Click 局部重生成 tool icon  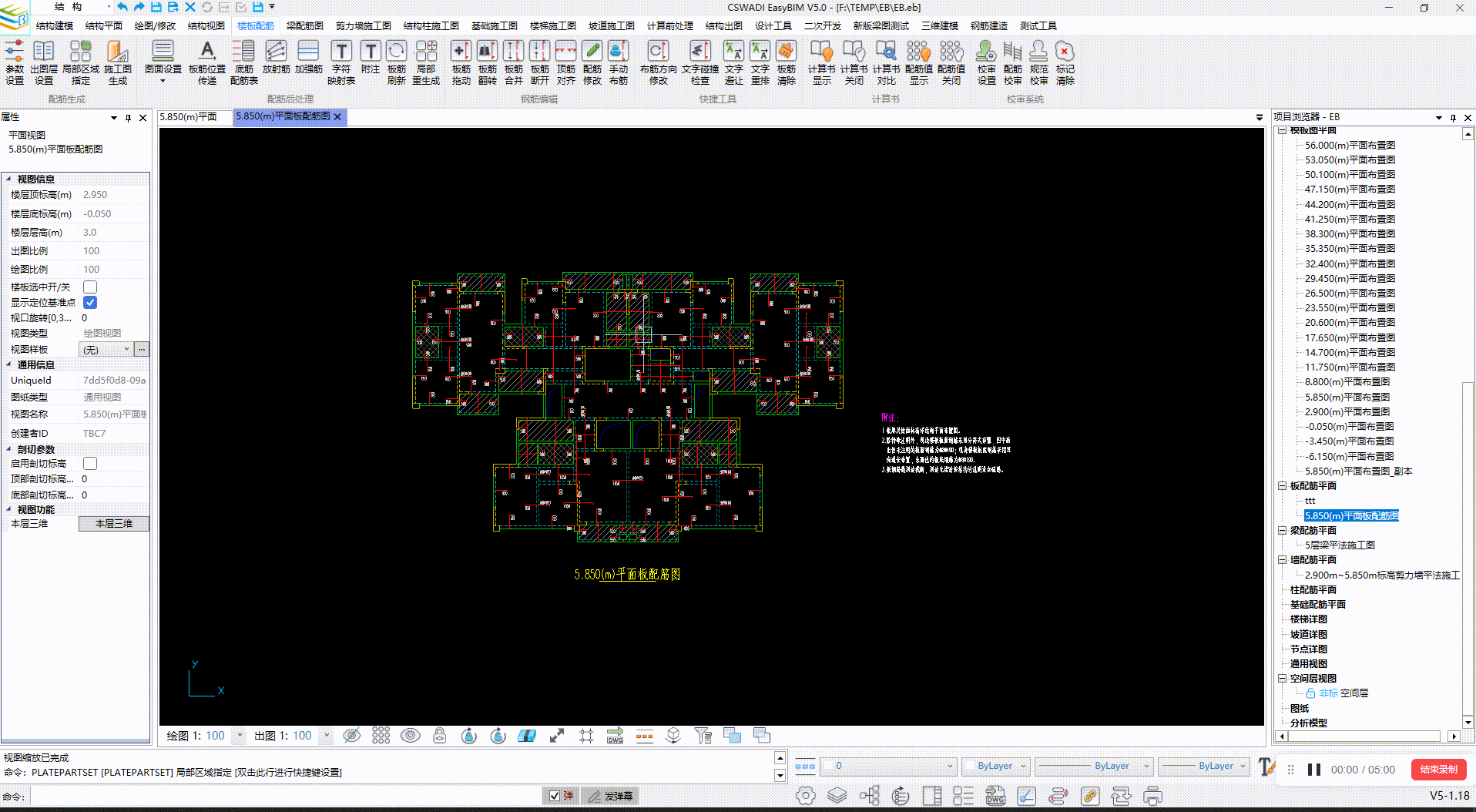(426, 63)
